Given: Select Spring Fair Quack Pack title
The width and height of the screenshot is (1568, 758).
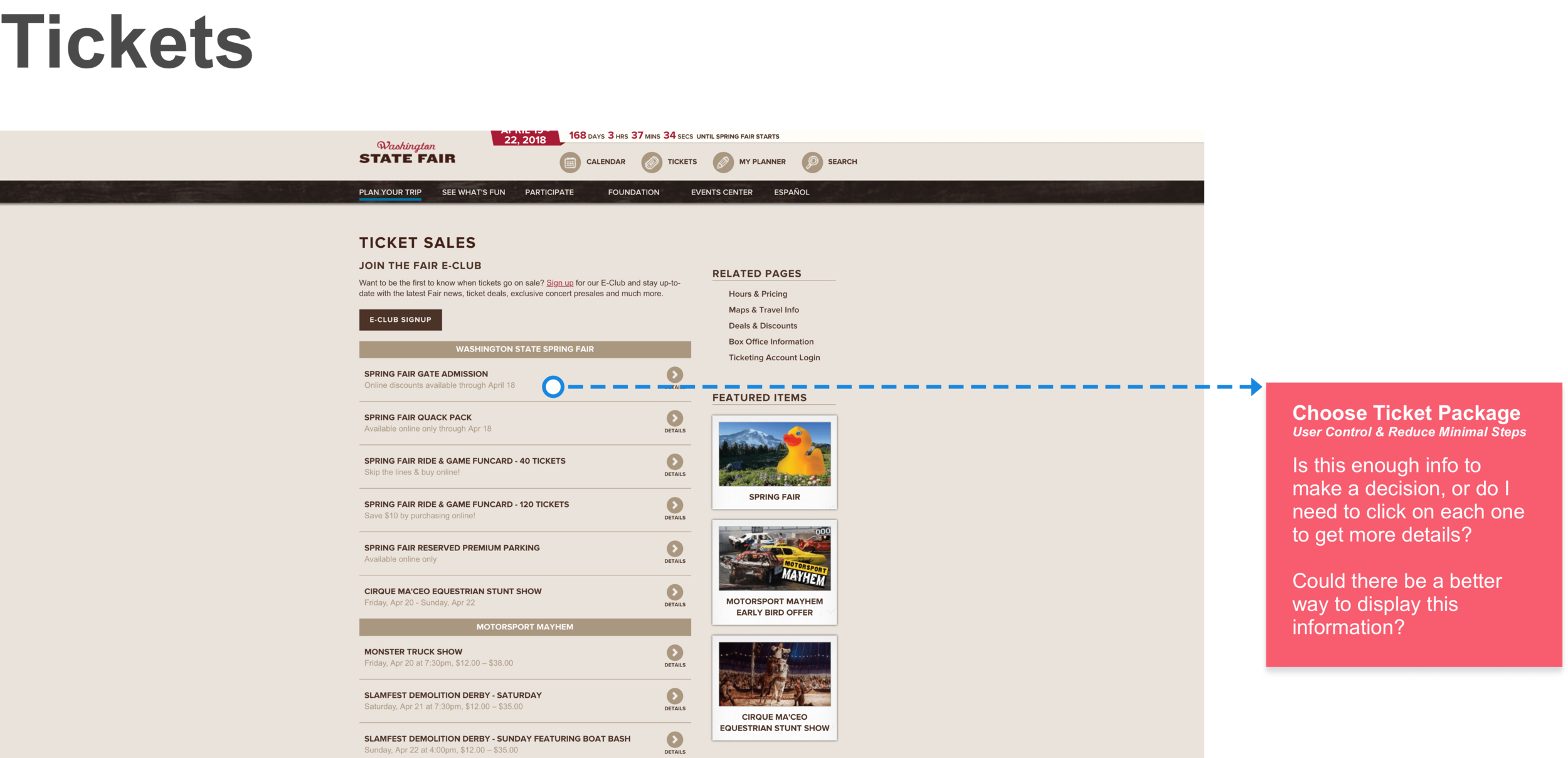Looking at the screenshot, I should [418, 417].
